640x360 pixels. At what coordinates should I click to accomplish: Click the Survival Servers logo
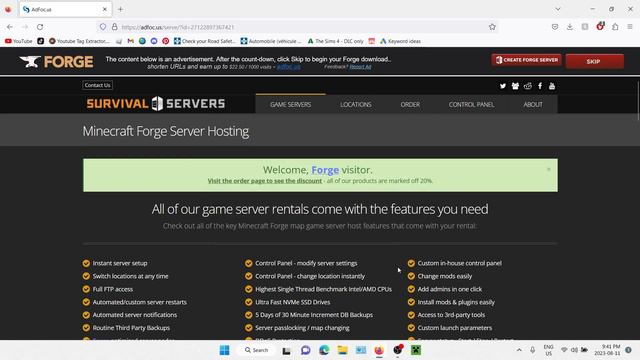tap(156, 104)
